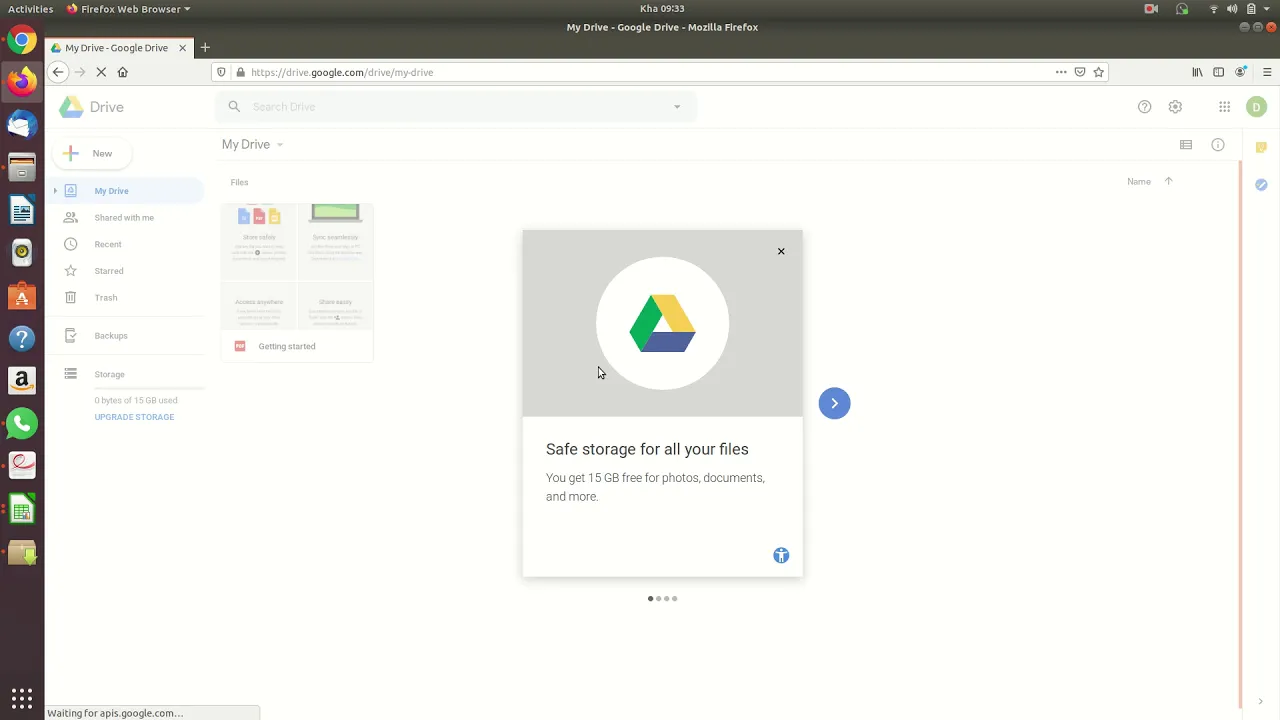This screenshot has width=1280, height=720.
Task: Show details info panel
Action: point(1218,145)
